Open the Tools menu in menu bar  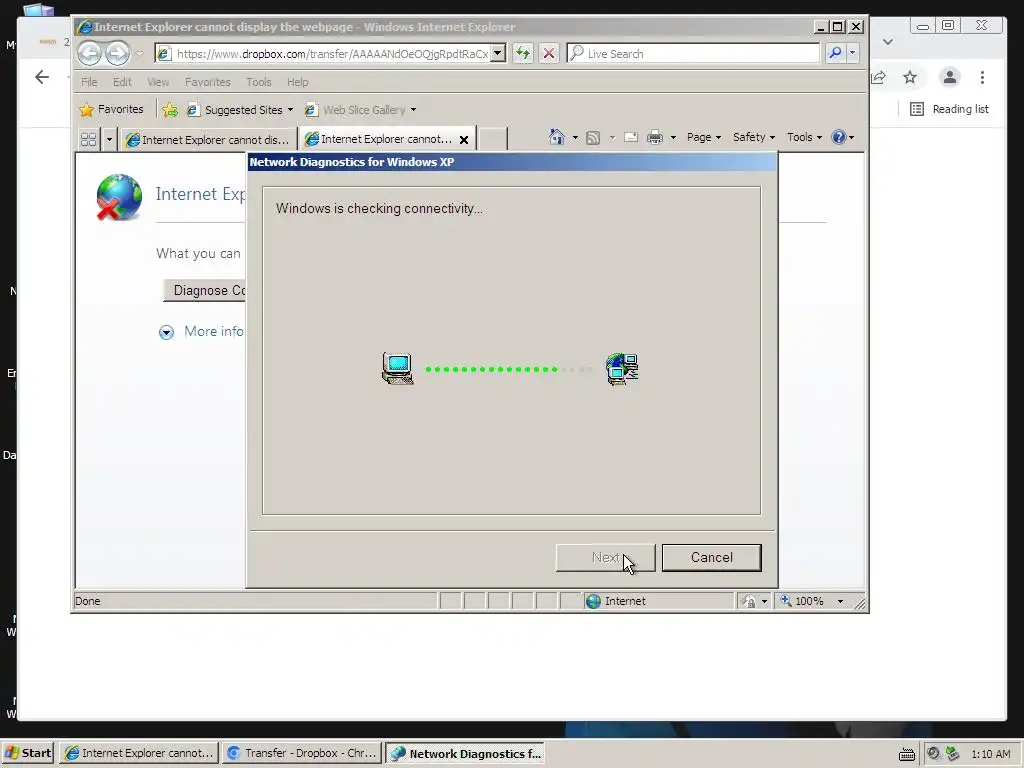(259, 82)
